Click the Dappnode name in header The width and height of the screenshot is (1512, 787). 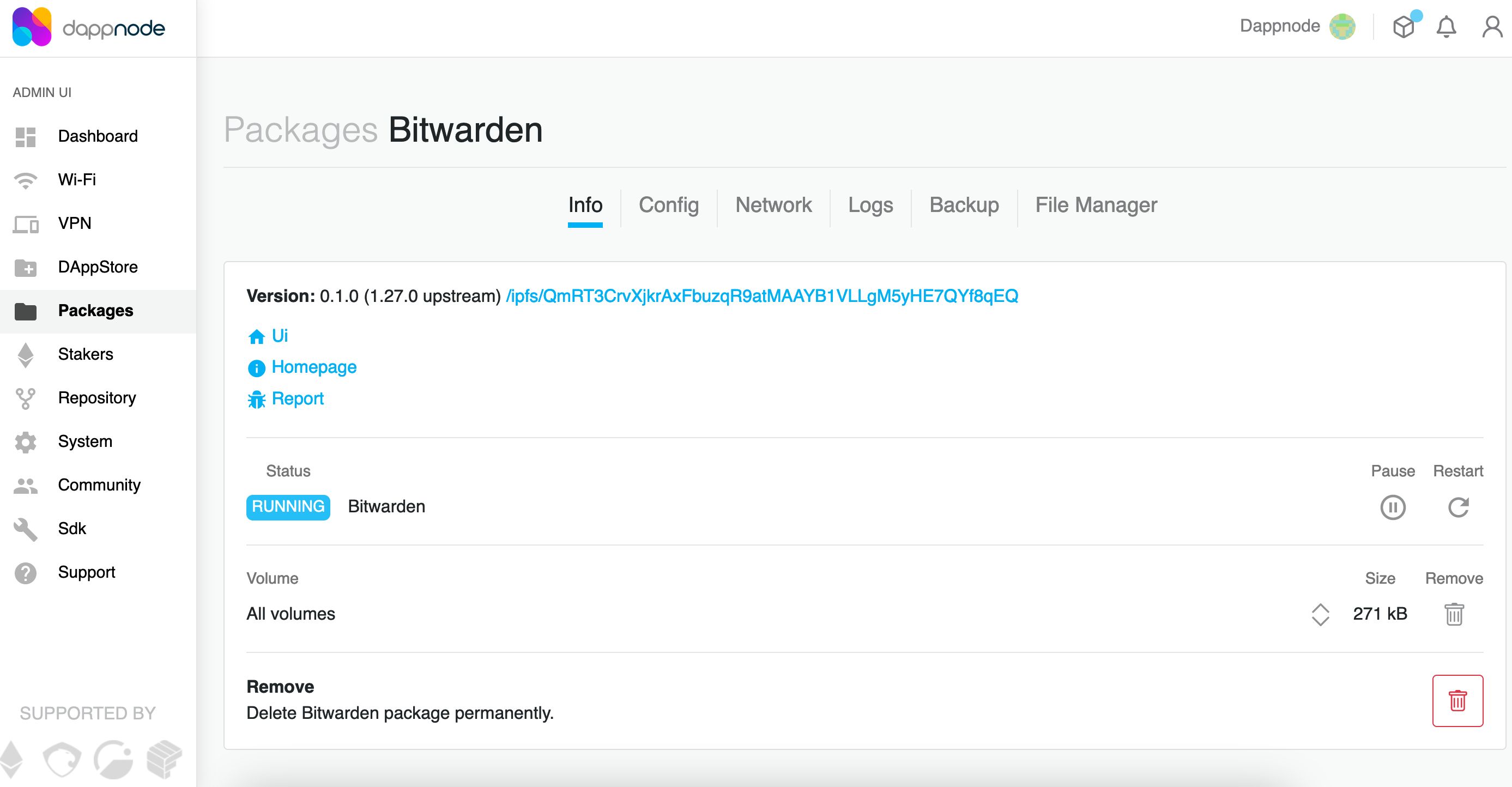[x=1280, y=26]
